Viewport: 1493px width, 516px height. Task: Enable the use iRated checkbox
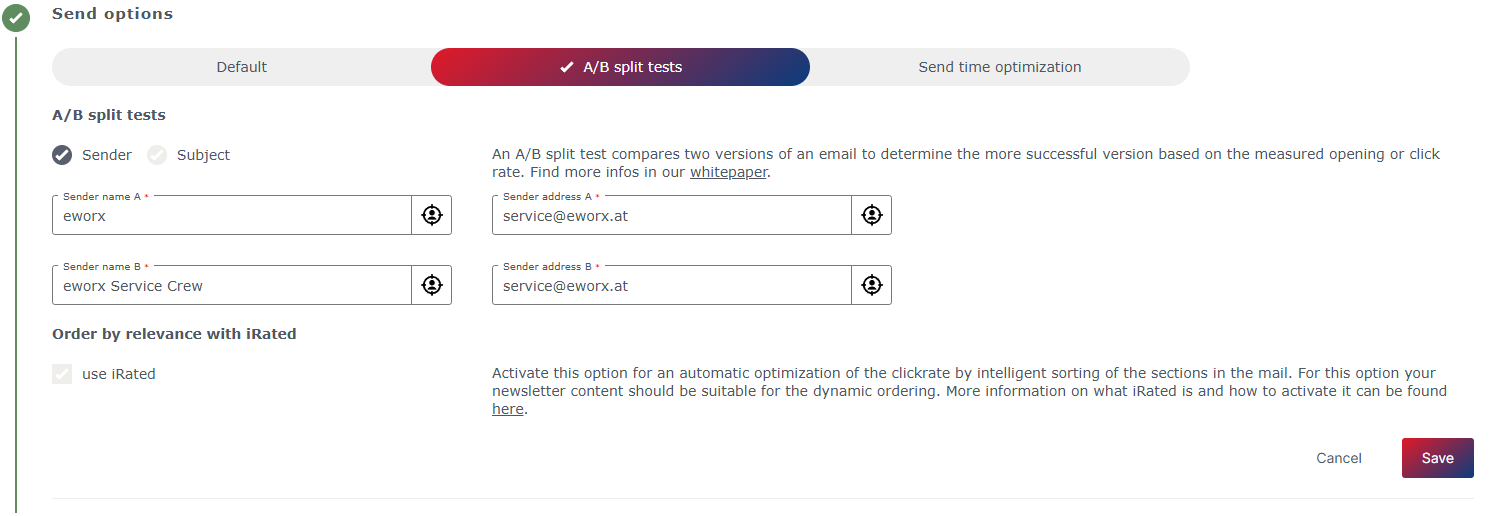(x=63, y=374)
